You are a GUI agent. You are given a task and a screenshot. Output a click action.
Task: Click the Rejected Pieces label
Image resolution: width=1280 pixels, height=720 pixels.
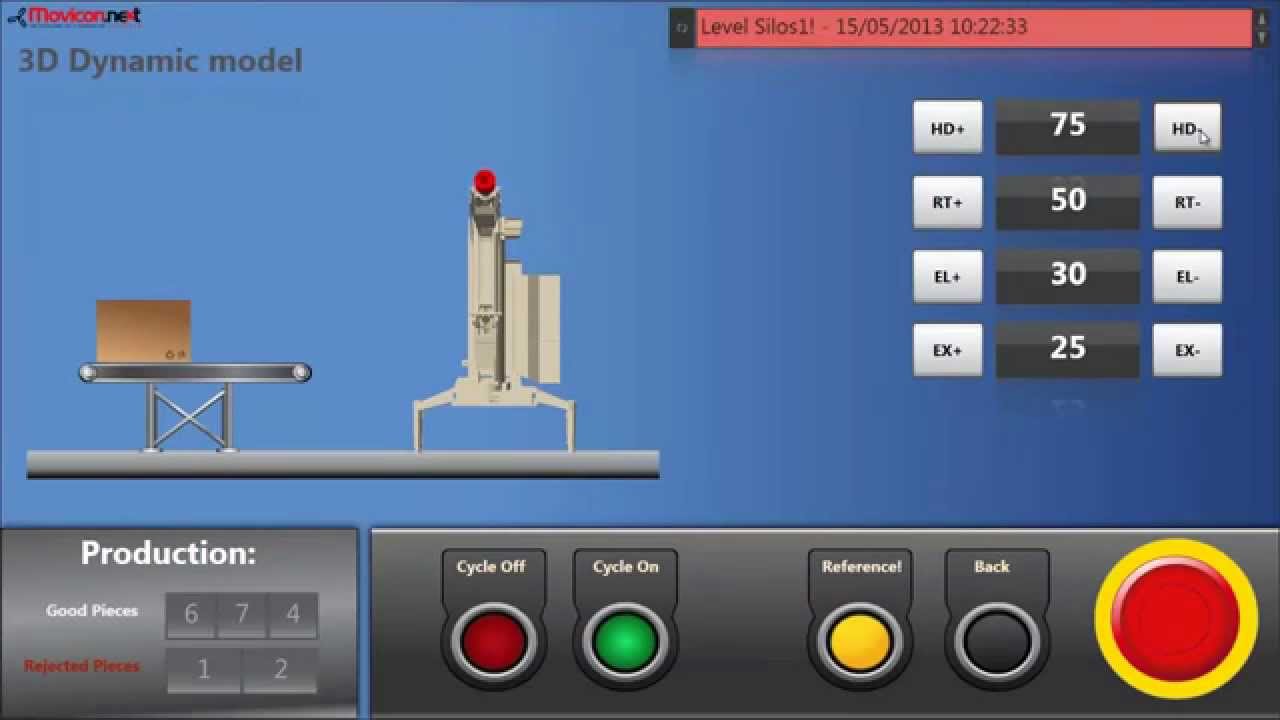pyautogui.click(x=82, y=666)
